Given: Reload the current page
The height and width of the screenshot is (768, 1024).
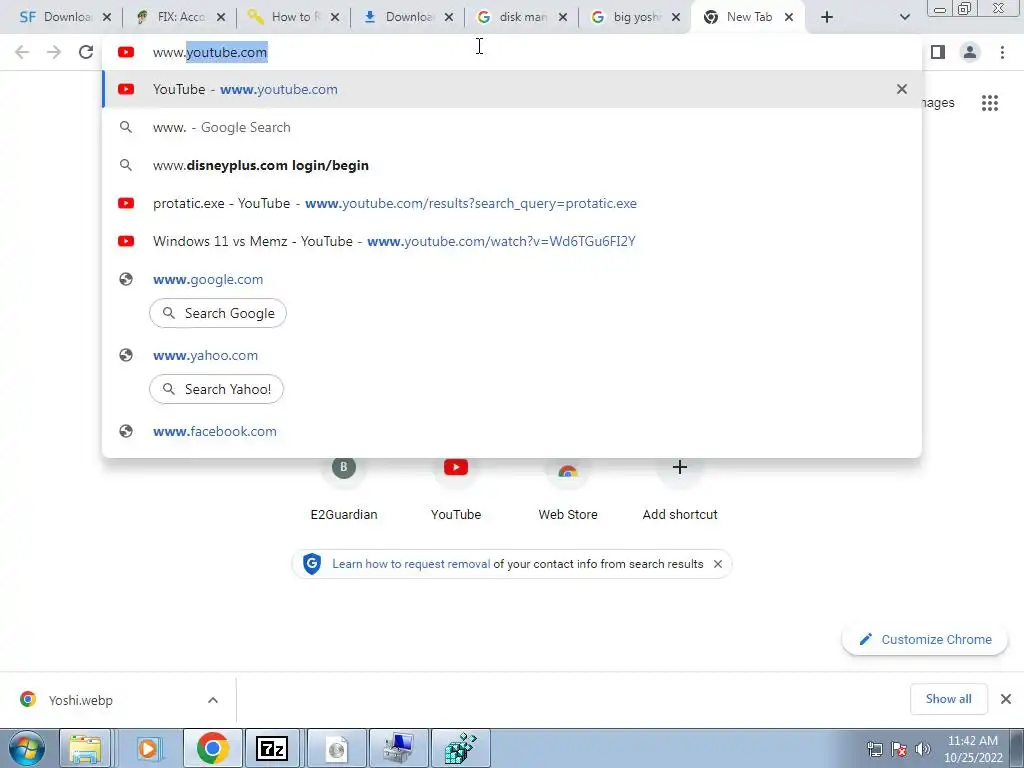Looking at the screenshot, I should pyautogui.click(x=86, y=52).
